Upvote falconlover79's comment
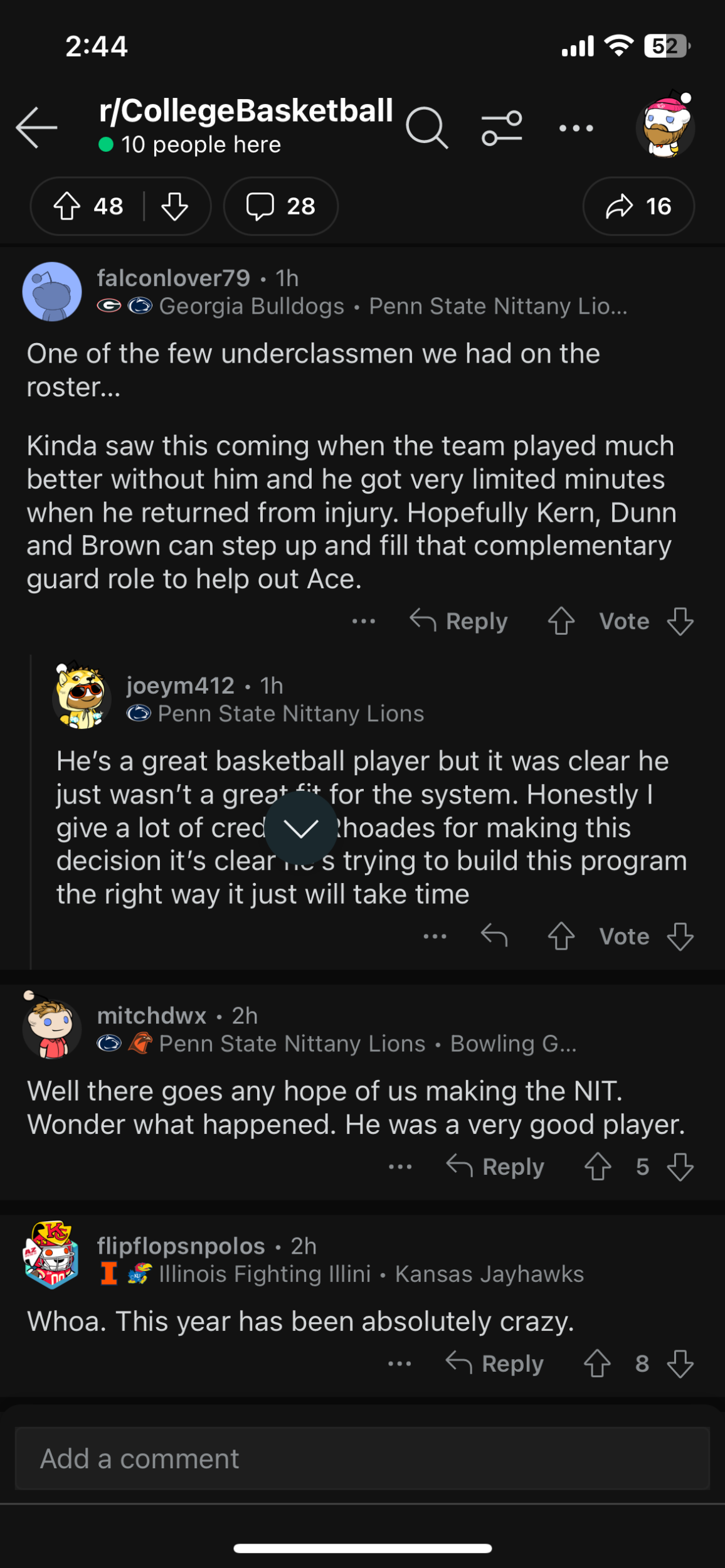 point(561,621)
